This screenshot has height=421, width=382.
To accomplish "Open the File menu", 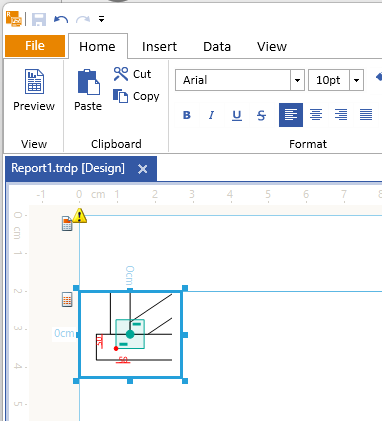I will pyautogui.click(x=35, y=46).
